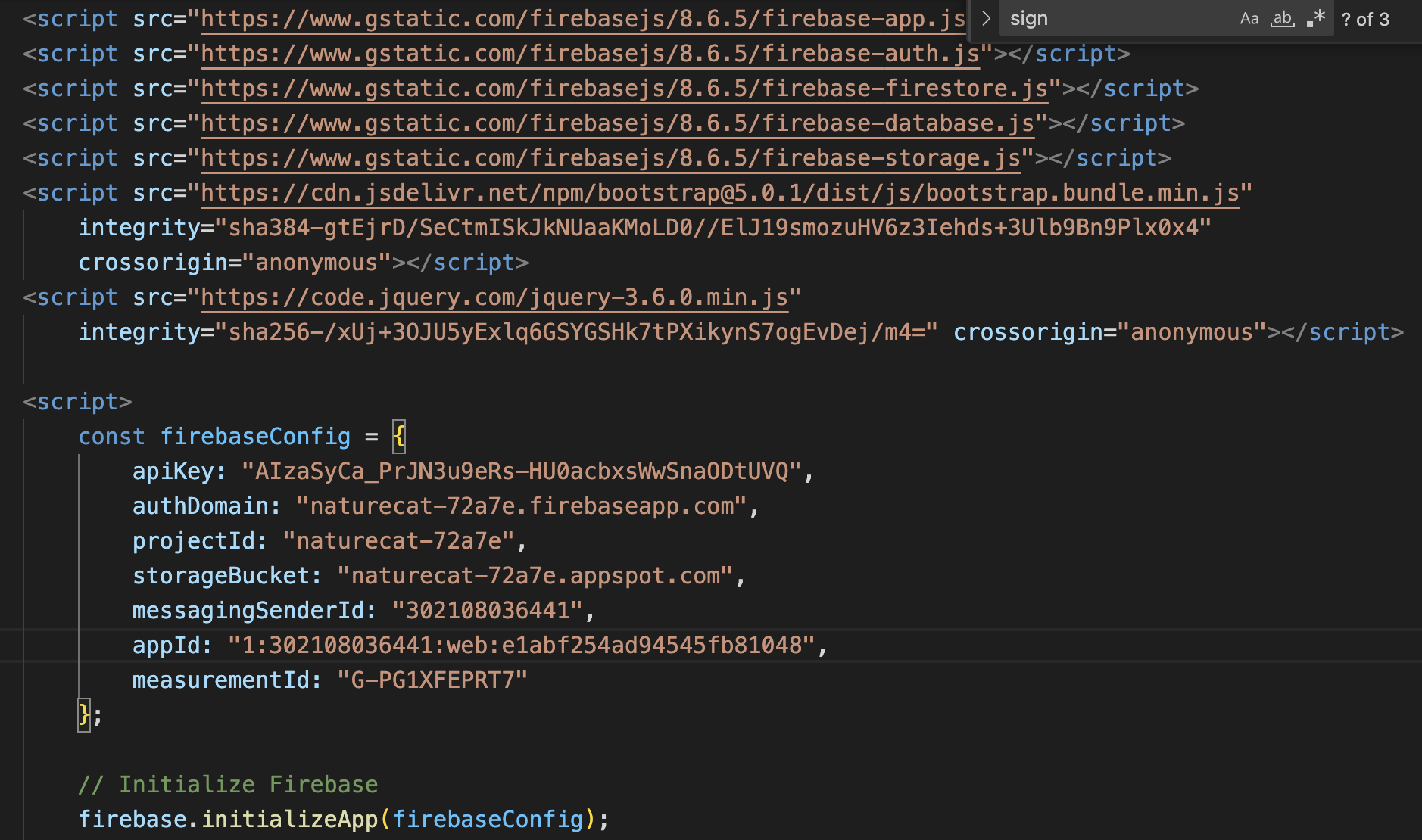Open the firebase-database.js URL link
Screen dimensions: 1422x840
pyautogui.click(x=618, y=124)
